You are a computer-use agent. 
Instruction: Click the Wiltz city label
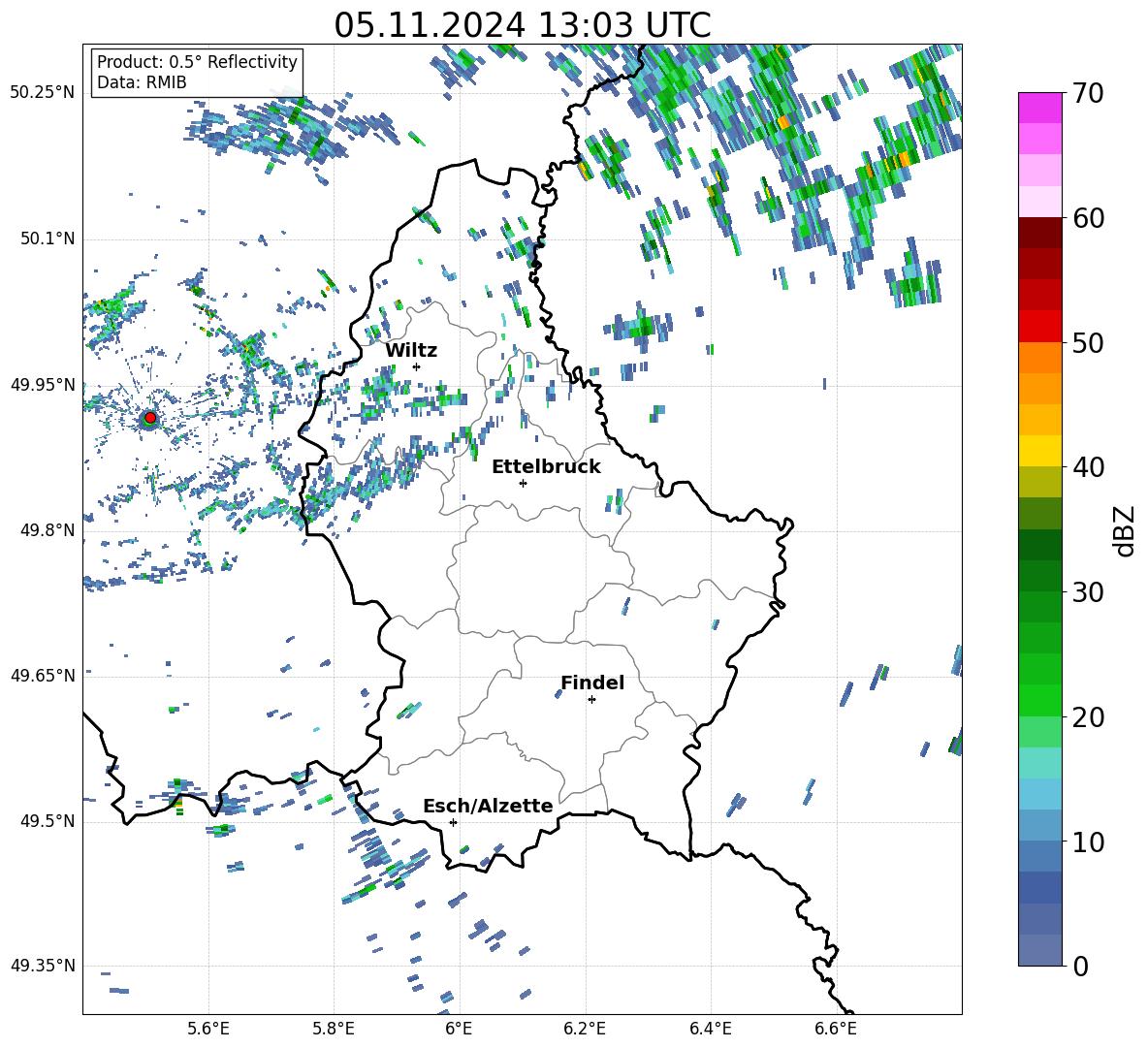[411, 350]
